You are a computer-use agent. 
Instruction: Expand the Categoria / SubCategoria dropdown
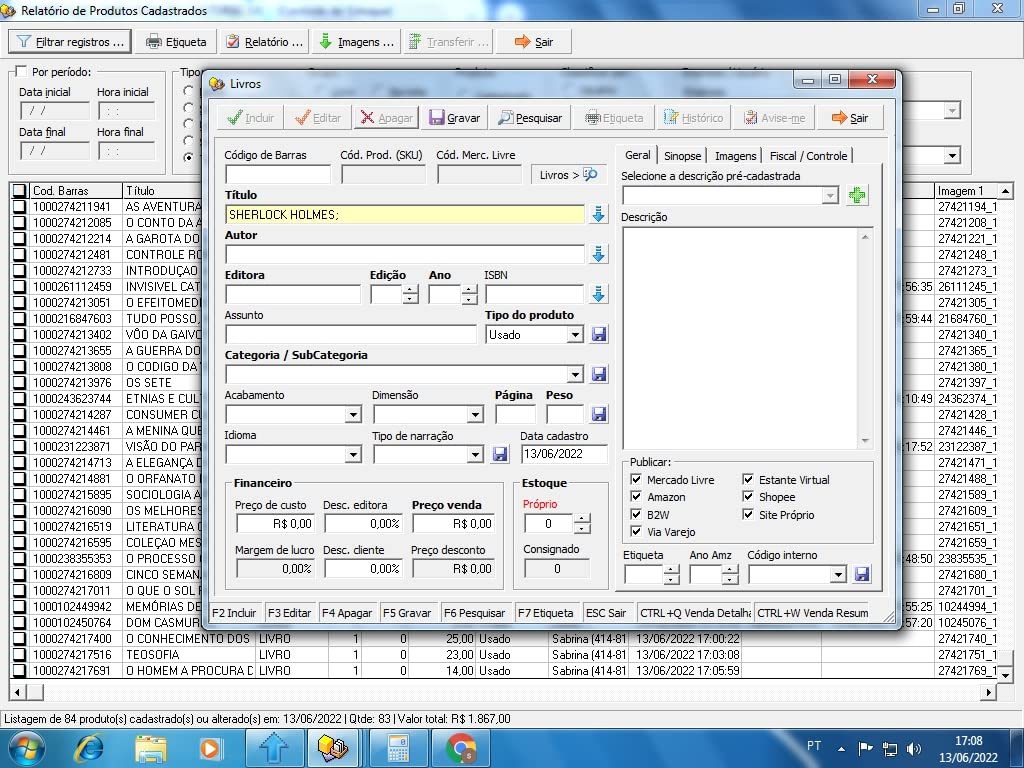coord(575,374)
